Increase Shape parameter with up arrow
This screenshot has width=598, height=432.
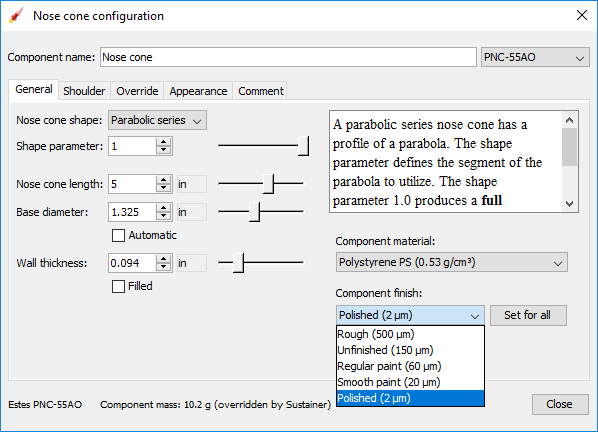tap(164, 141)
